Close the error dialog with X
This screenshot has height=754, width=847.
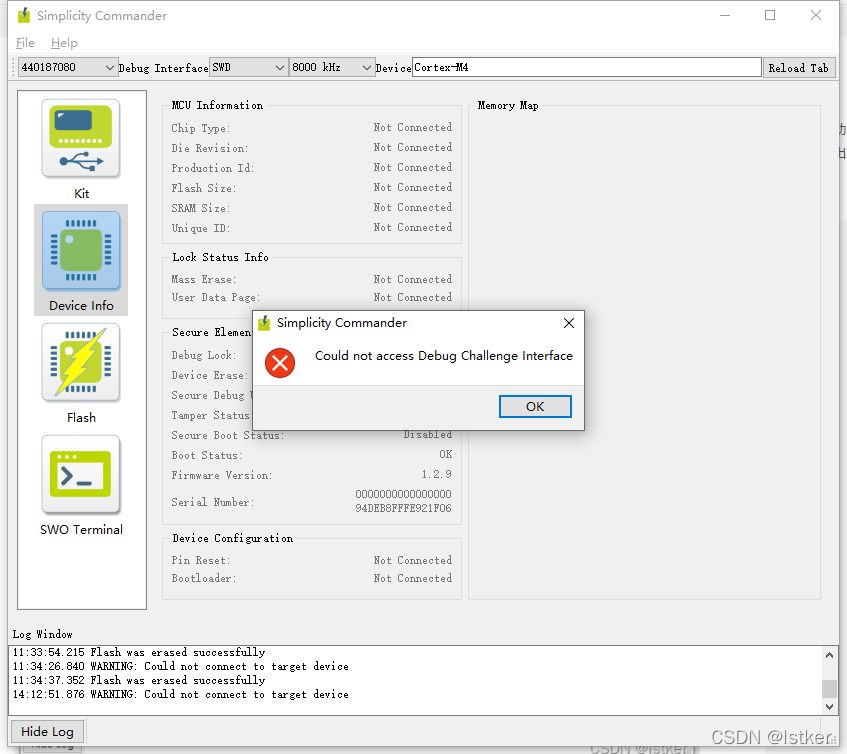[568, 323]
